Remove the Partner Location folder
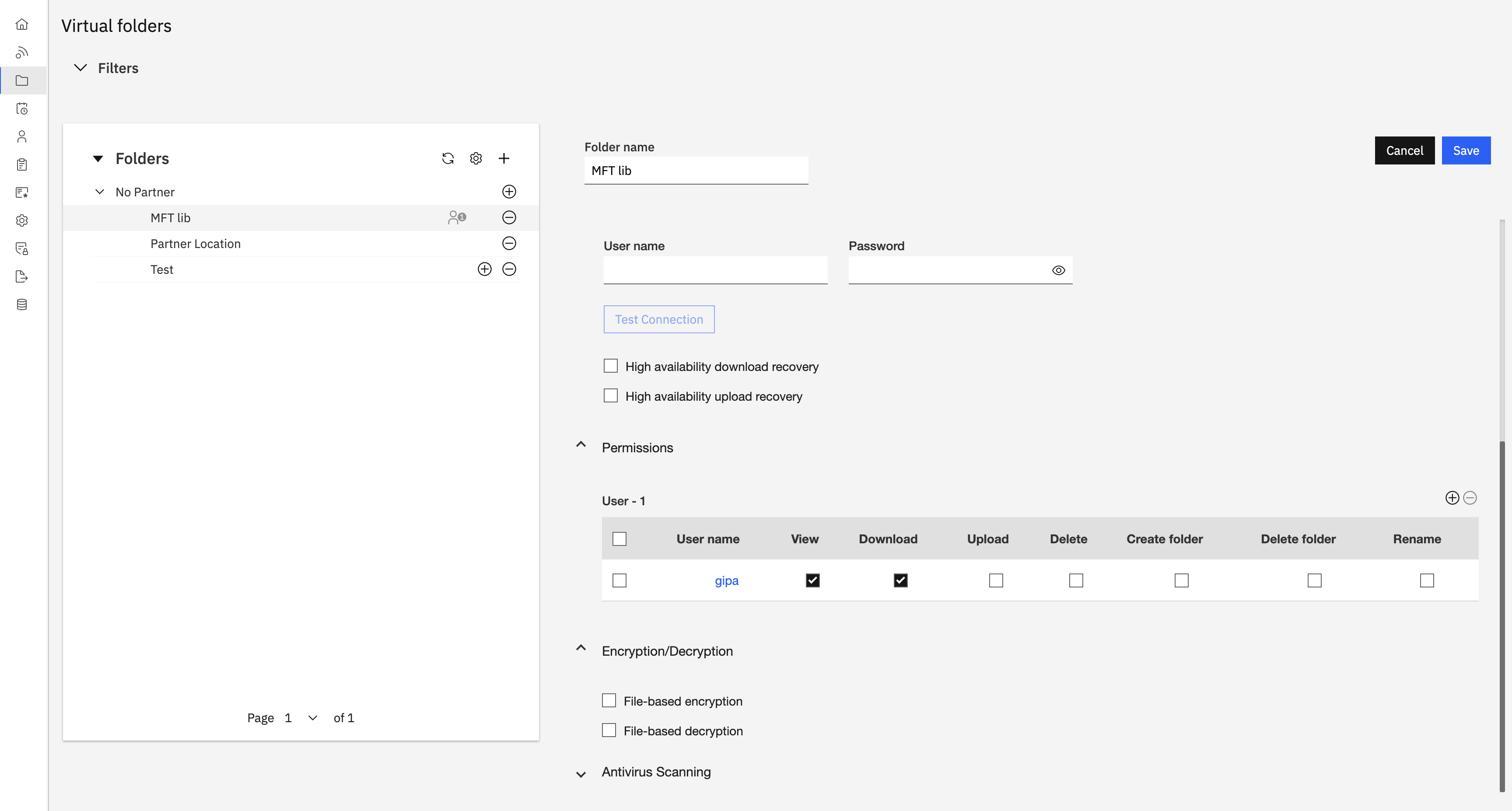Image resolution: width=1512 pixels, height=811 pixels. pyautogui.click(x=509, y=244)
